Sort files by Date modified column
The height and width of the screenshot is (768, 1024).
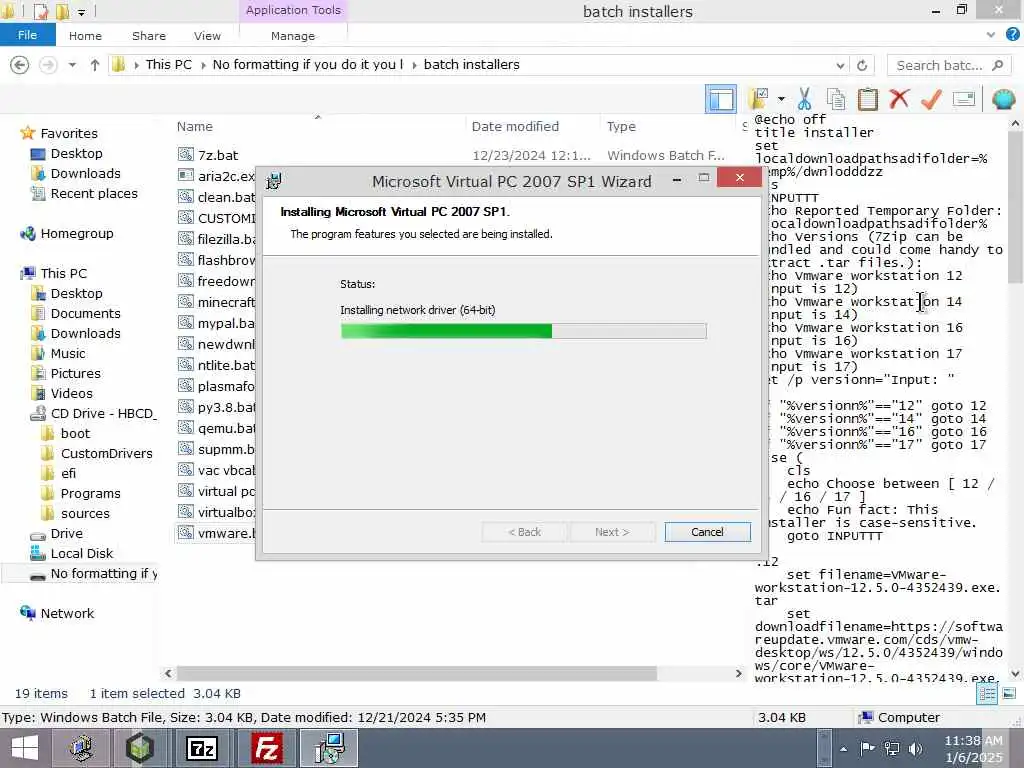(x=515, y=127)
